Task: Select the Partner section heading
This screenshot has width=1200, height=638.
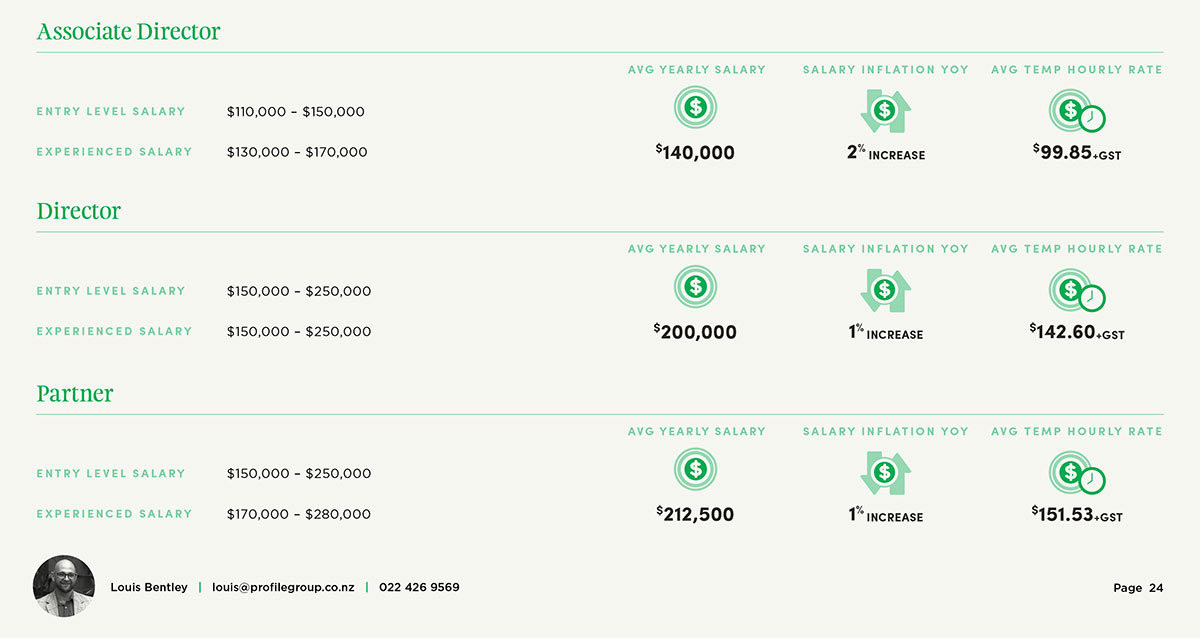Action: pos(75,394)
